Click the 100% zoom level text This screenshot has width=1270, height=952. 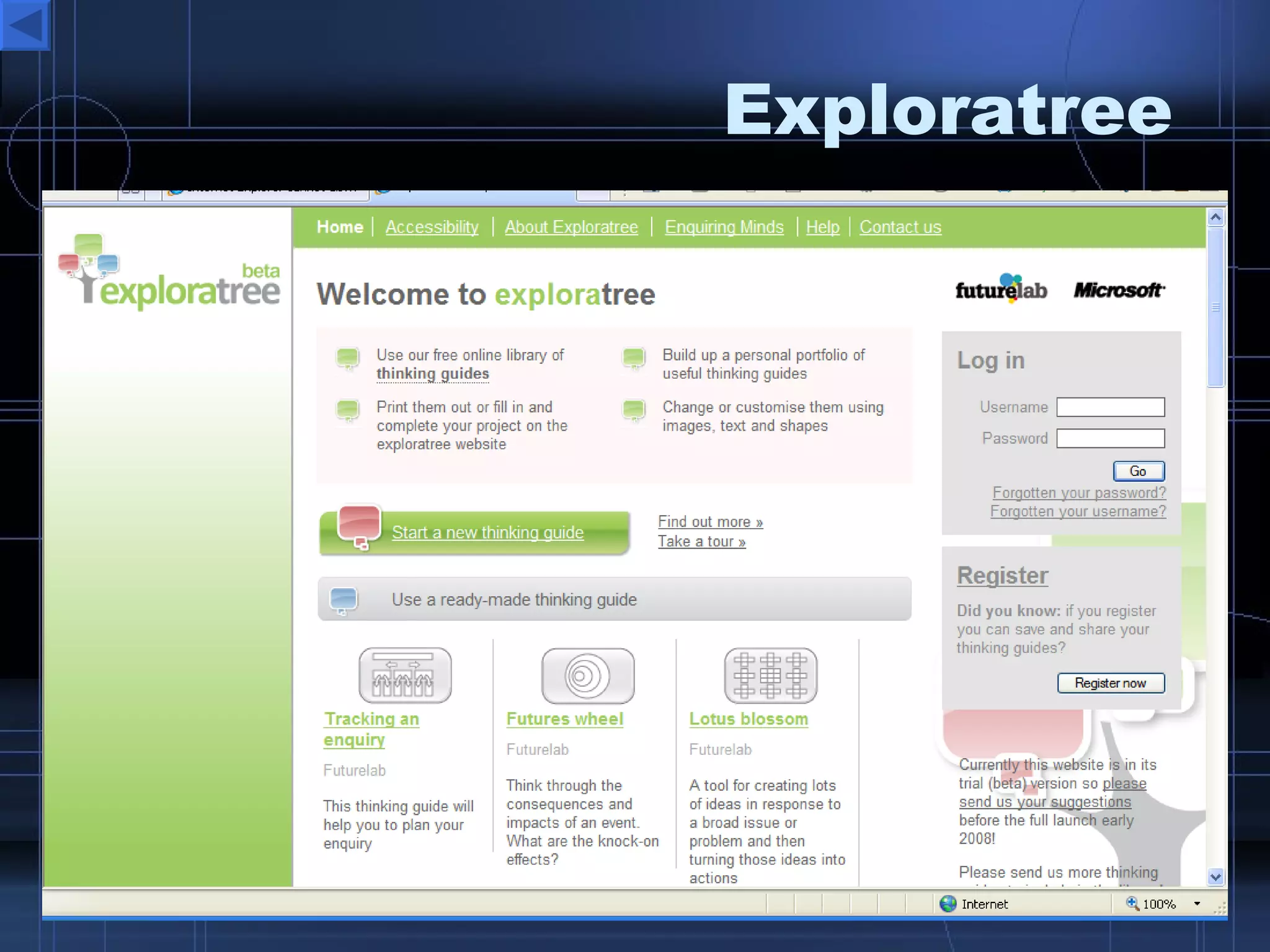(1159, 904)
